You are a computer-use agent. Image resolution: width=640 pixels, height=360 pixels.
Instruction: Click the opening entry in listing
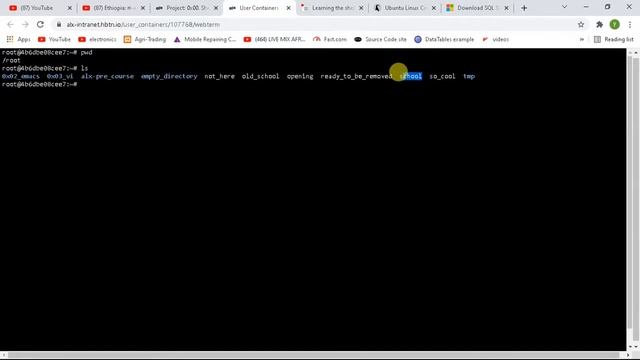300,76
